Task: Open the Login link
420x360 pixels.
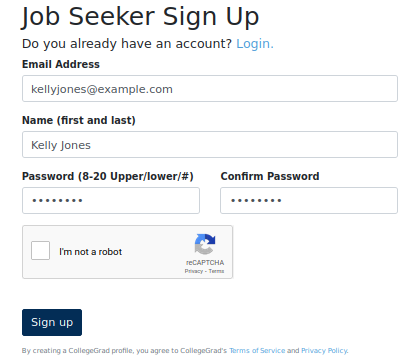Action: pos(255,44)
